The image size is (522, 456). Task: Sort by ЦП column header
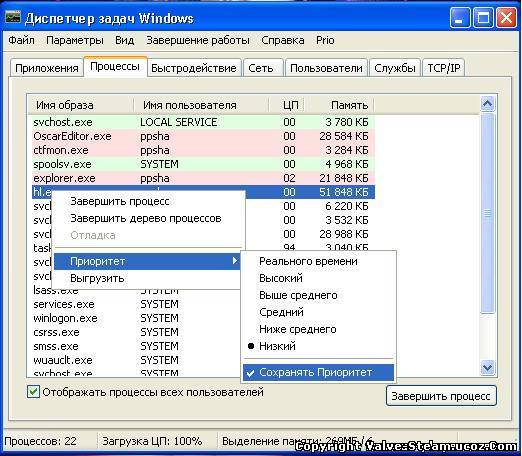(287, 105)
